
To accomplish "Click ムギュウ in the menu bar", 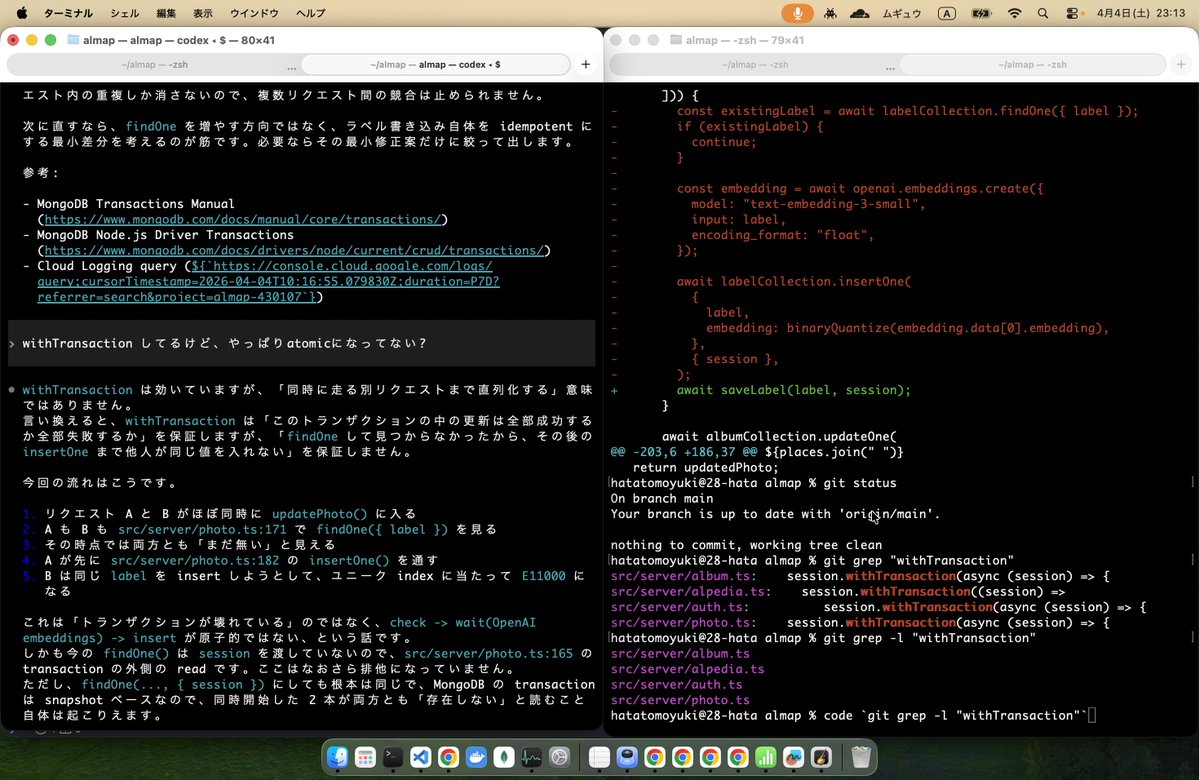I will [902, 13].
